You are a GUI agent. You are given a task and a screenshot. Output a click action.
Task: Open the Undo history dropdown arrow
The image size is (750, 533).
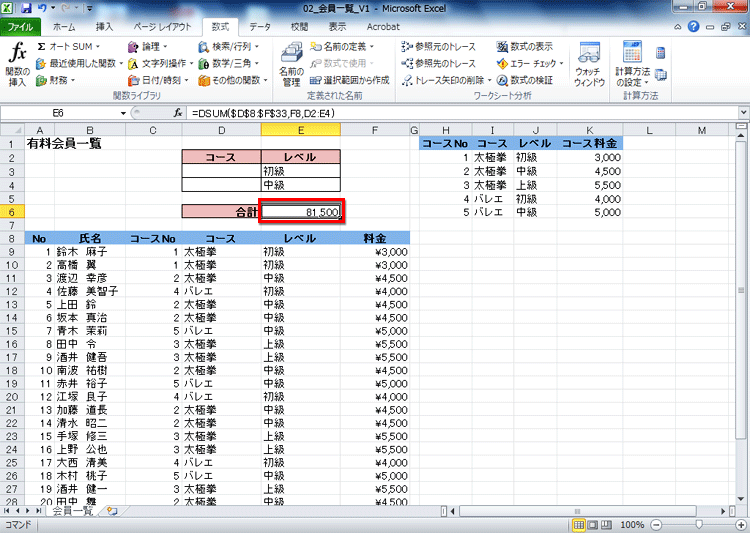click(53, 8)
